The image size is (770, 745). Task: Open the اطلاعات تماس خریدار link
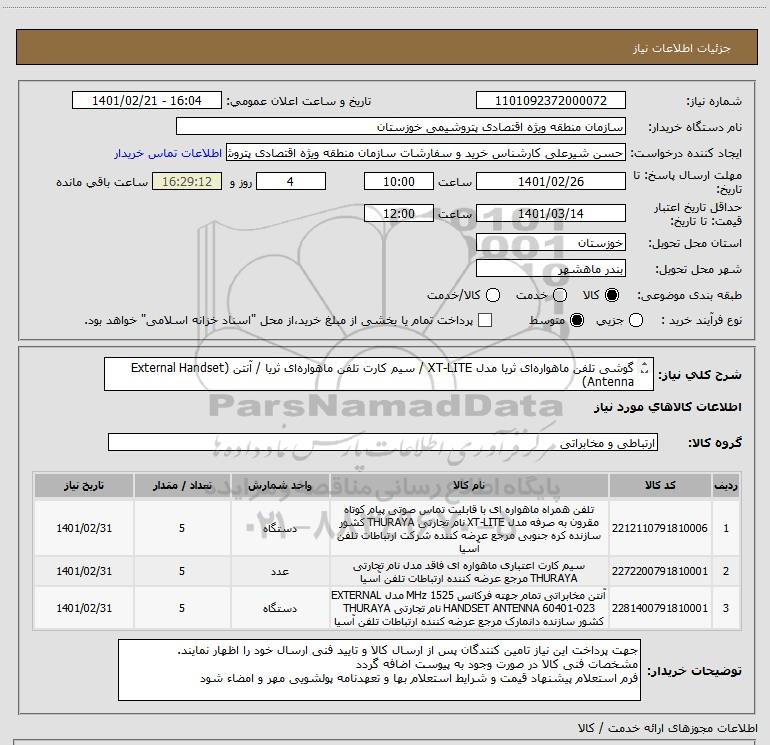point(168,153)
